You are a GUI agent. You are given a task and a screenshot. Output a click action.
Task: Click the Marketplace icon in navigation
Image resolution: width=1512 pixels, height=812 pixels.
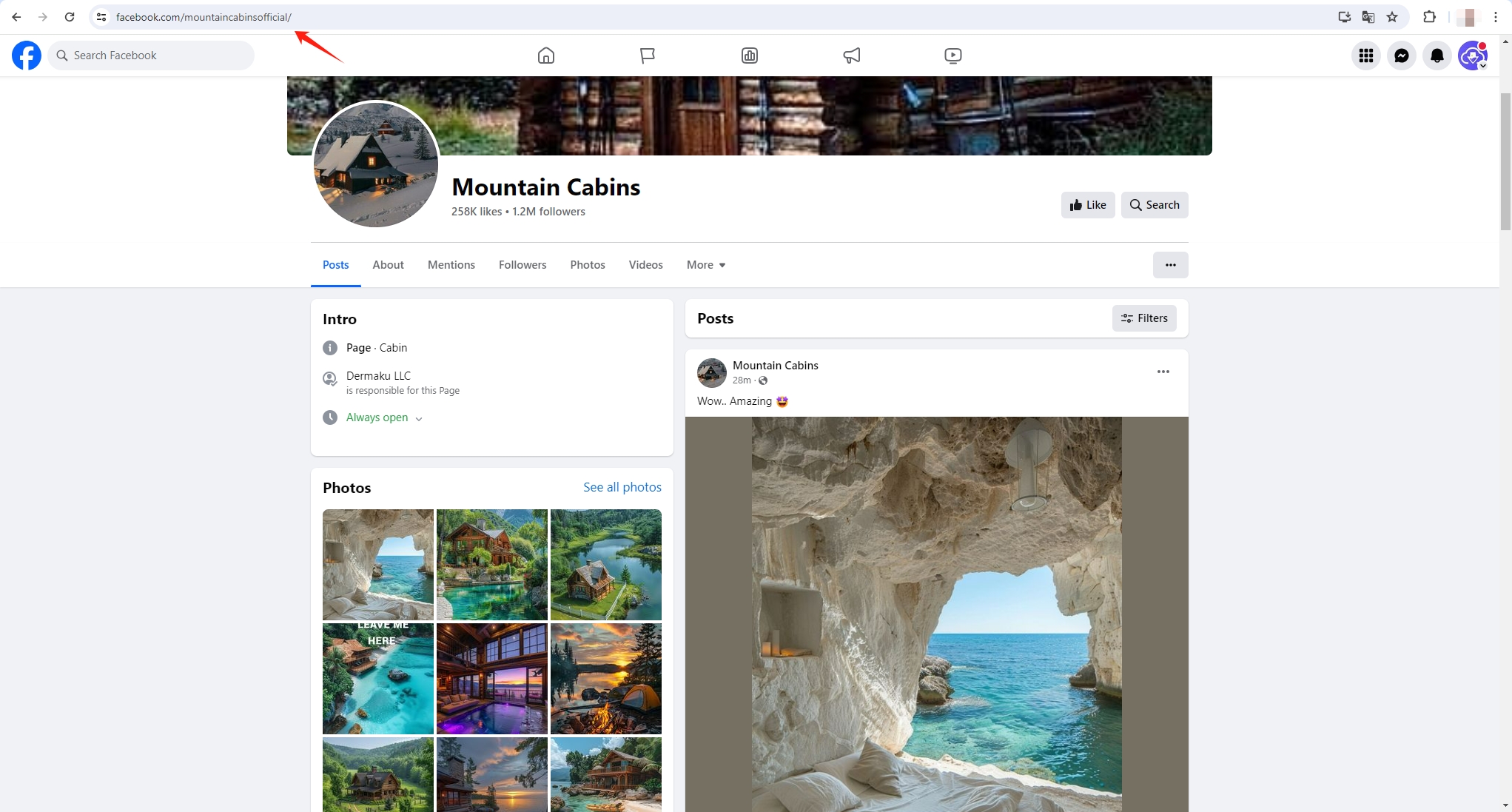pos(749,55)
